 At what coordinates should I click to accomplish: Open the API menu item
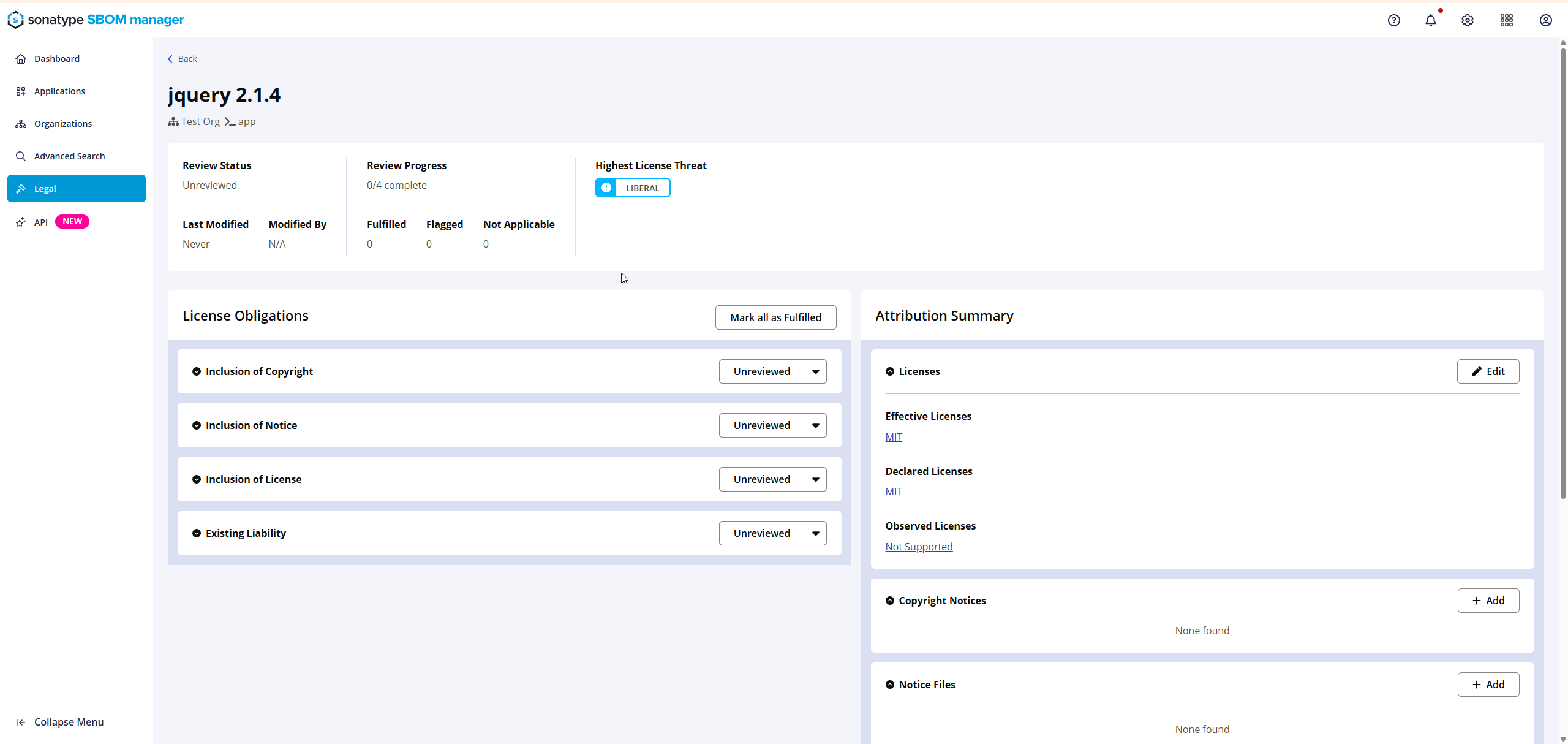click(x=77, y=222)
